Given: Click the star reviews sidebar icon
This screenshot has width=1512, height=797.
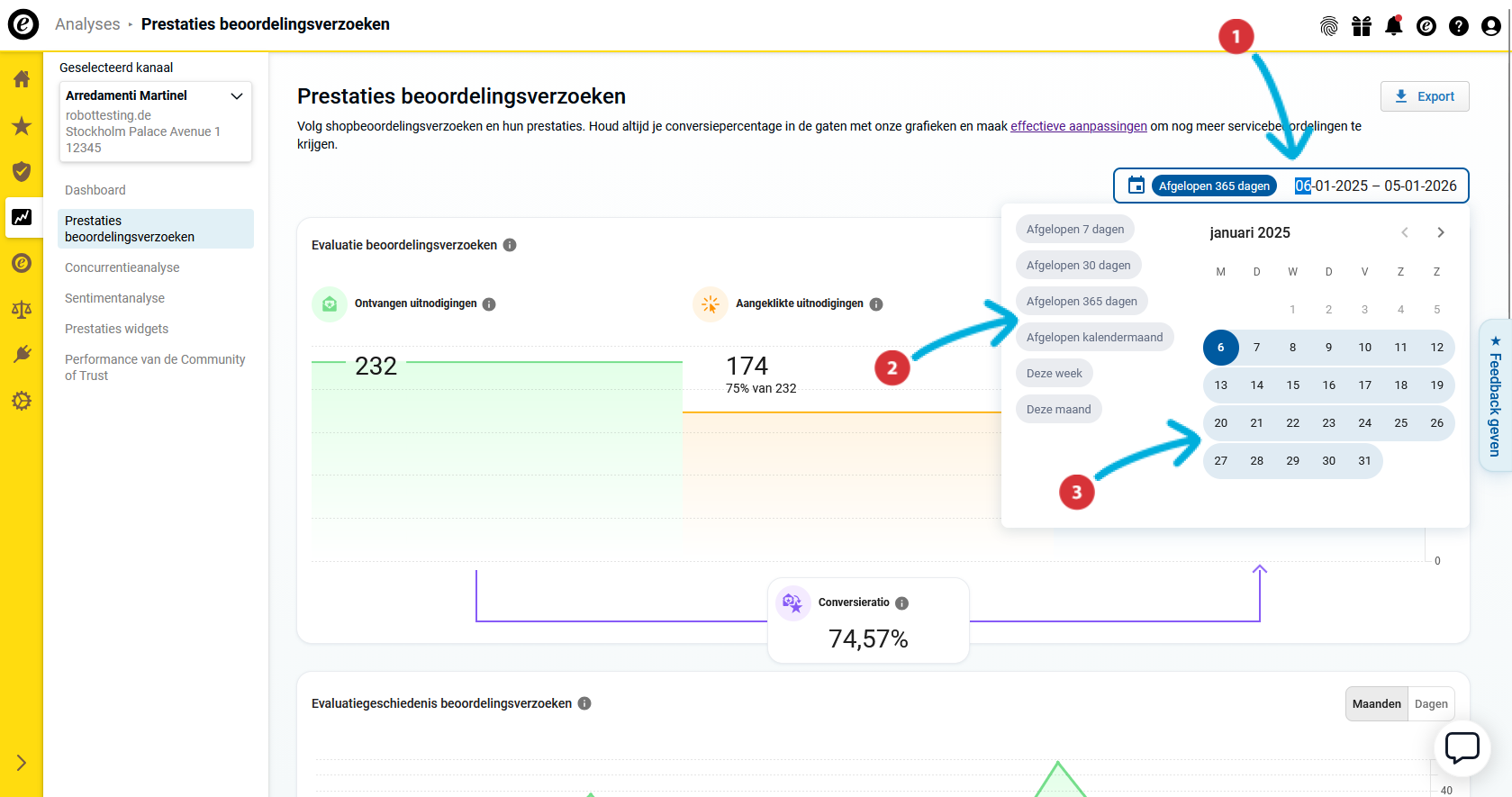Looking at the screenshot, I should tap(22, 126).
